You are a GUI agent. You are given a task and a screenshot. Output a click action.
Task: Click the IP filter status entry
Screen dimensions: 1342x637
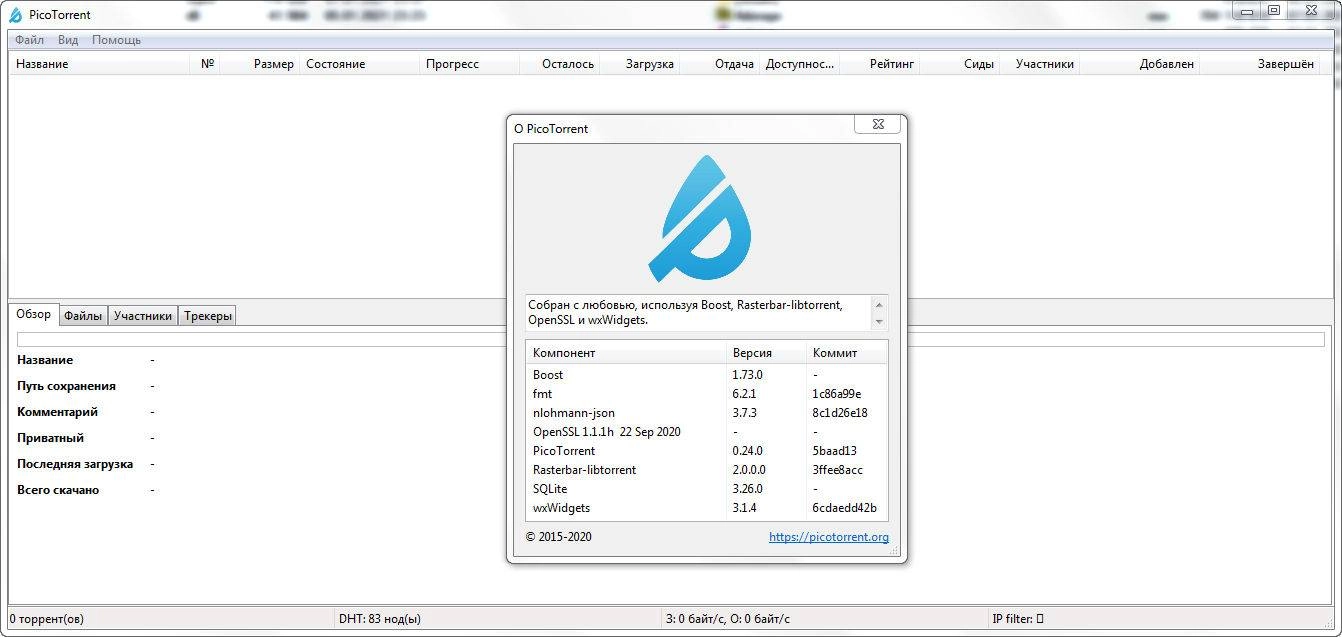(1018, 619)
